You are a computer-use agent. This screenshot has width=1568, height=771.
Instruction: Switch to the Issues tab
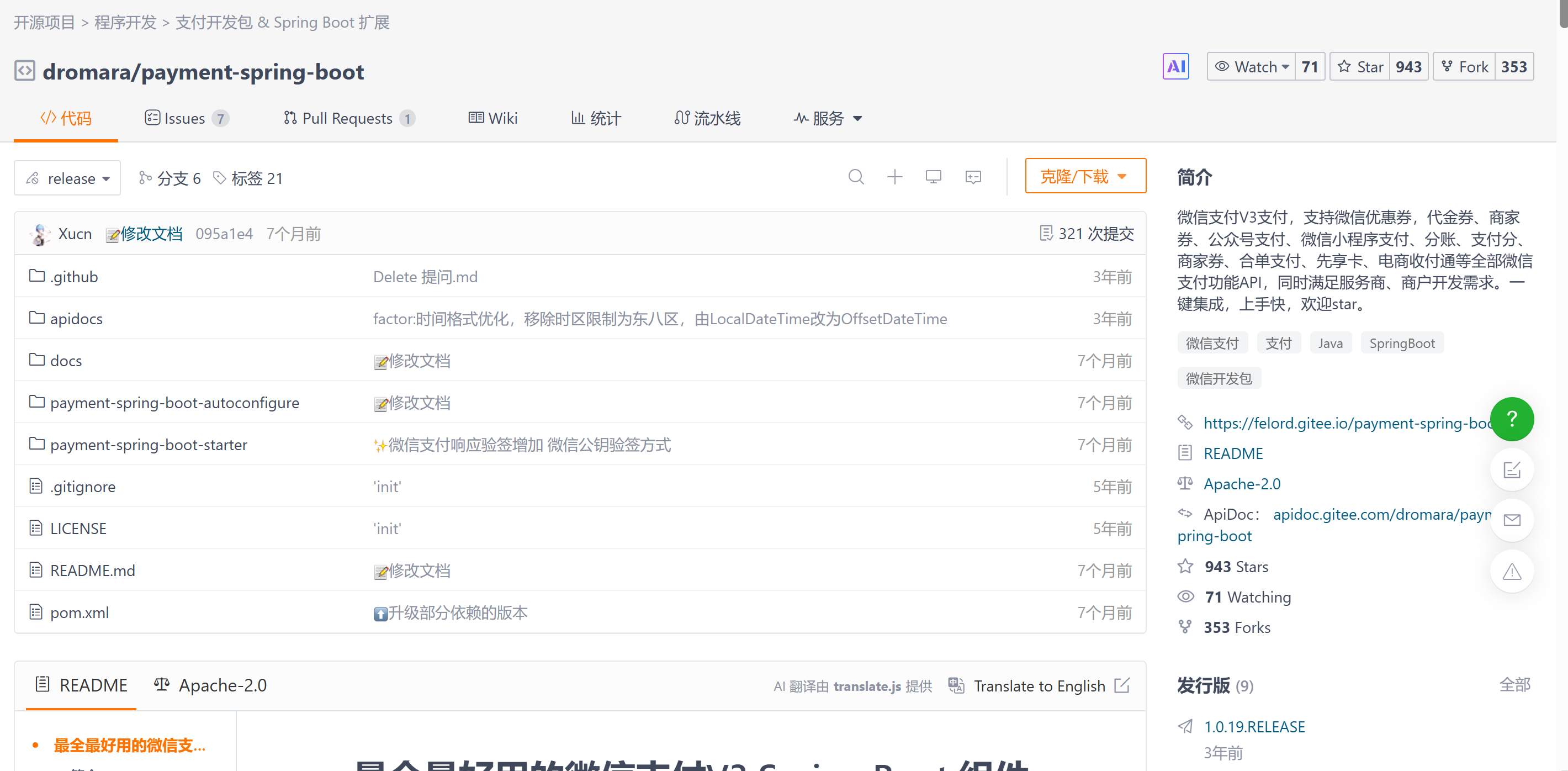coord(184,118)
